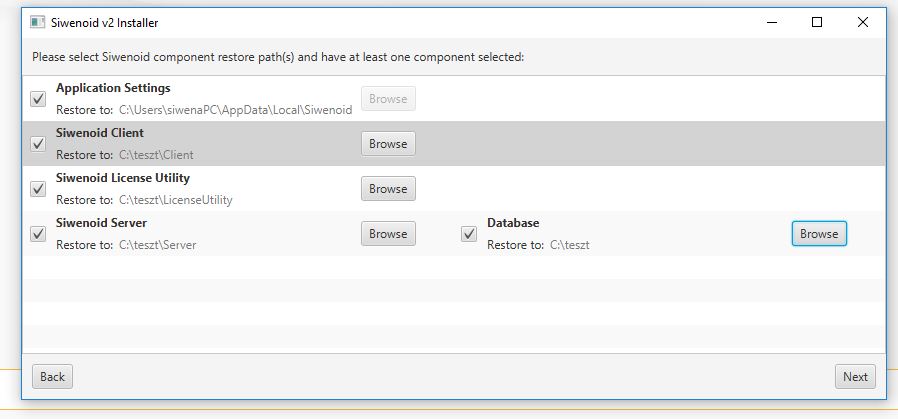Go to the Next installer step

[x=855, y=377]
